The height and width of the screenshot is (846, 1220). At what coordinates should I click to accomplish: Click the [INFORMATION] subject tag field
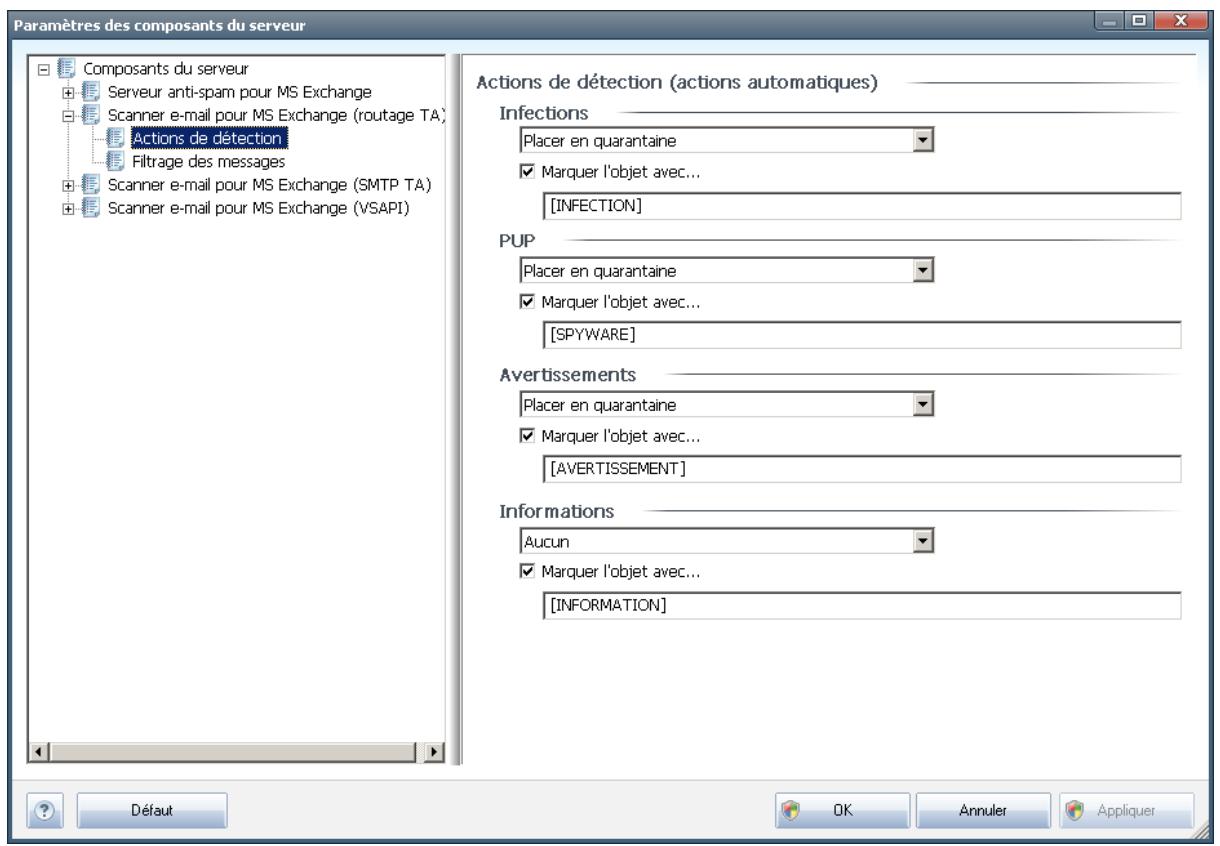click(861, 606)
